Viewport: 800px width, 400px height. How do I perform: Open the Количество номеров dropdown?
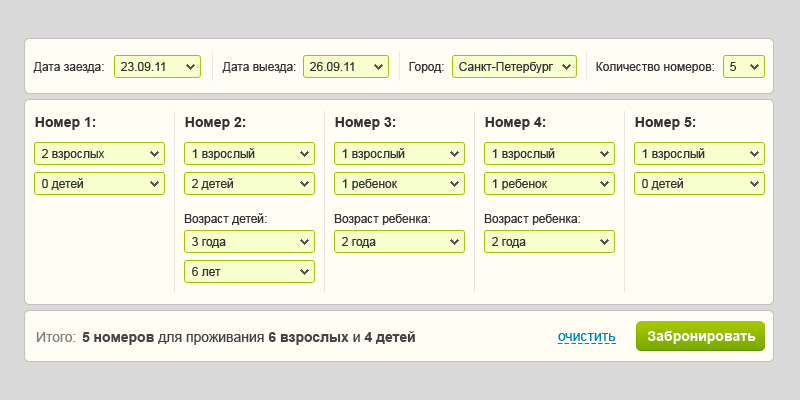(742, 67)
